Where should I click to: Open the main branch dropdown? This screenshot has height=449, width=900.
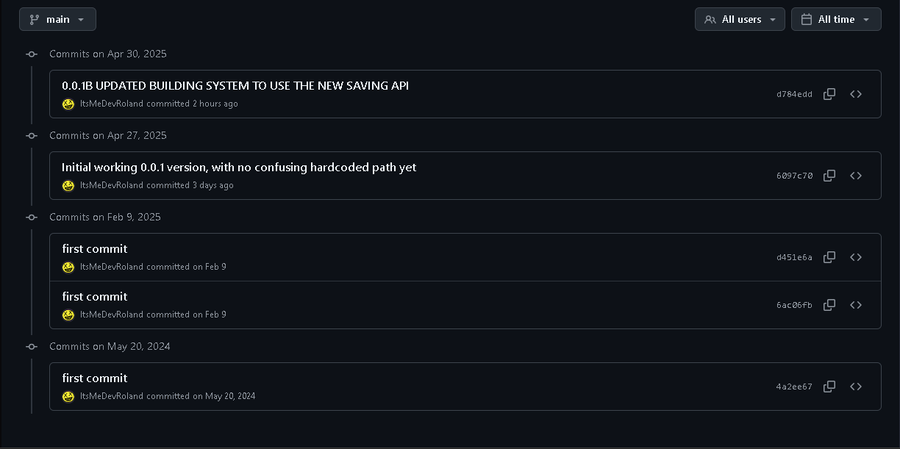[57, 20]
